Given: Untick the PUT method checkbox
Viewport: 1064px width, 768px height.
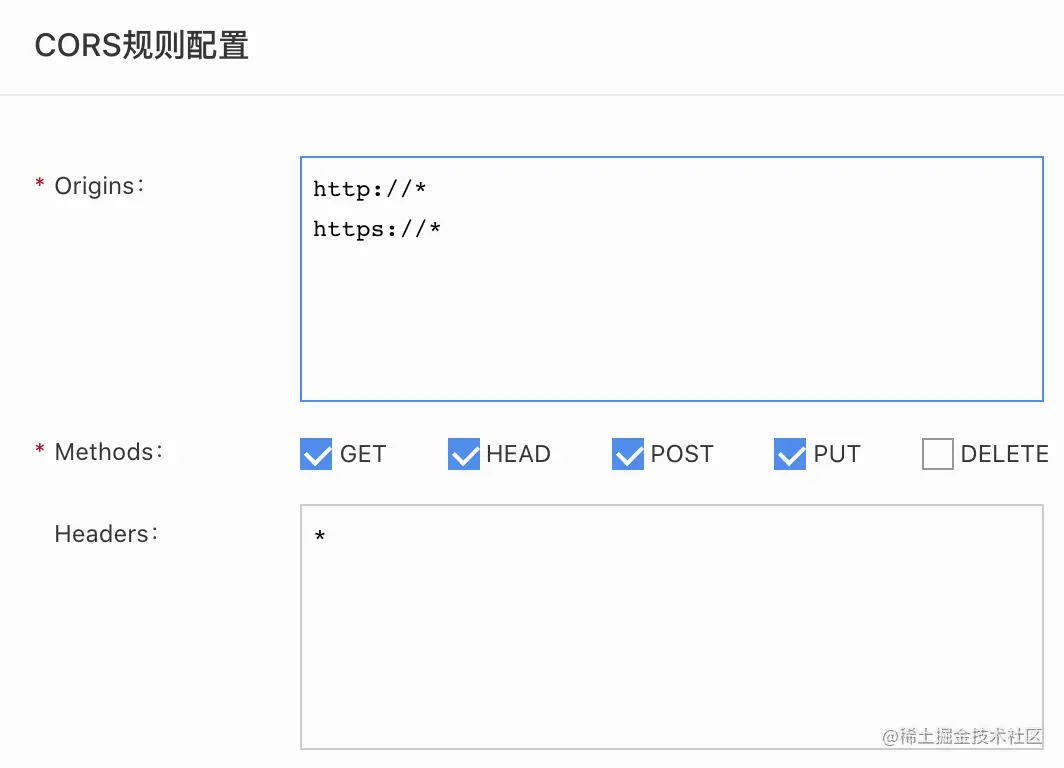Looking at the screenshot, I should point(790,454).
